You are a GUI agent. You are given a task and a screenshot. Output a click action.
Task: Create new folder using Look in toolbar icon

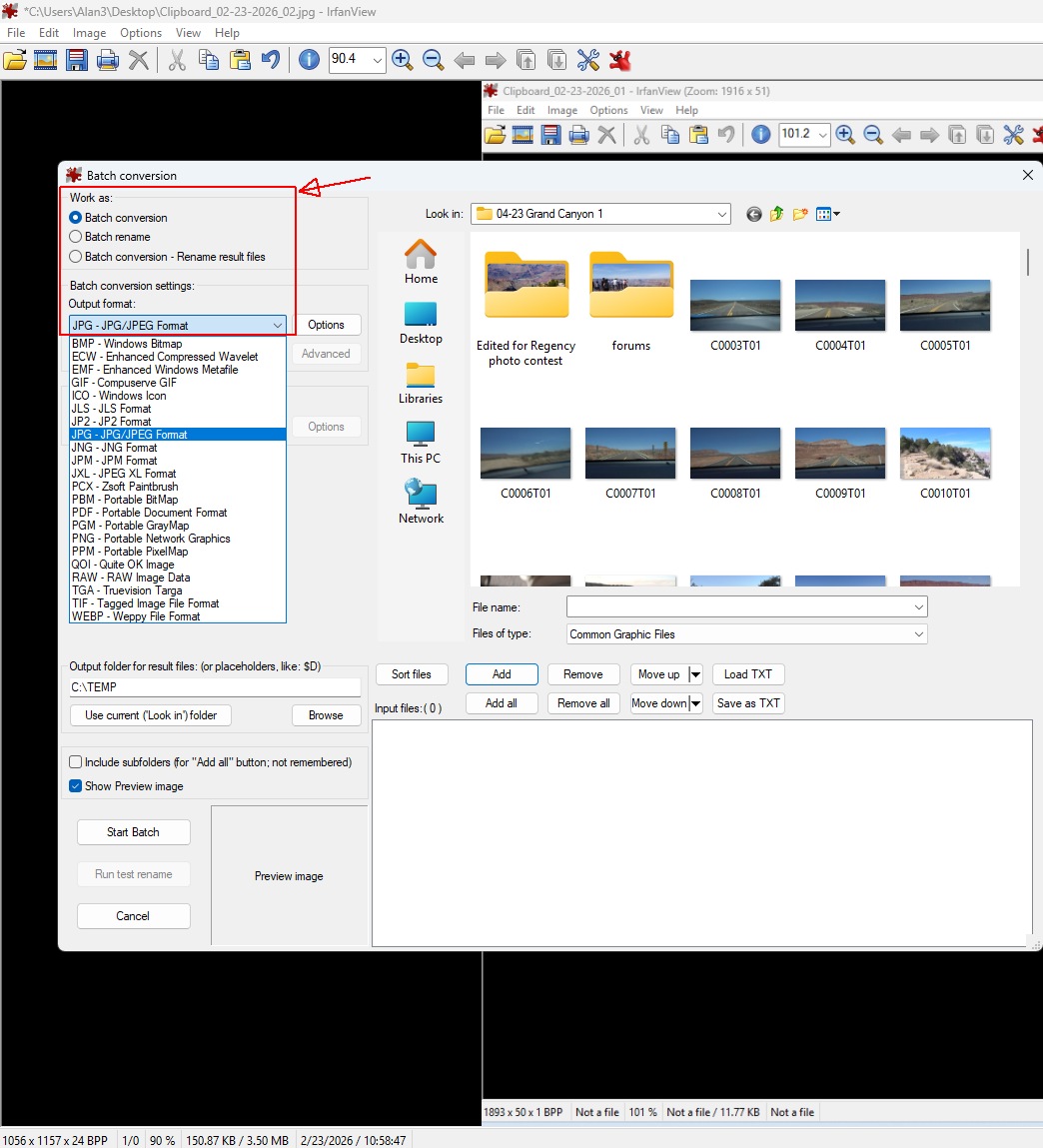(800, 214)
